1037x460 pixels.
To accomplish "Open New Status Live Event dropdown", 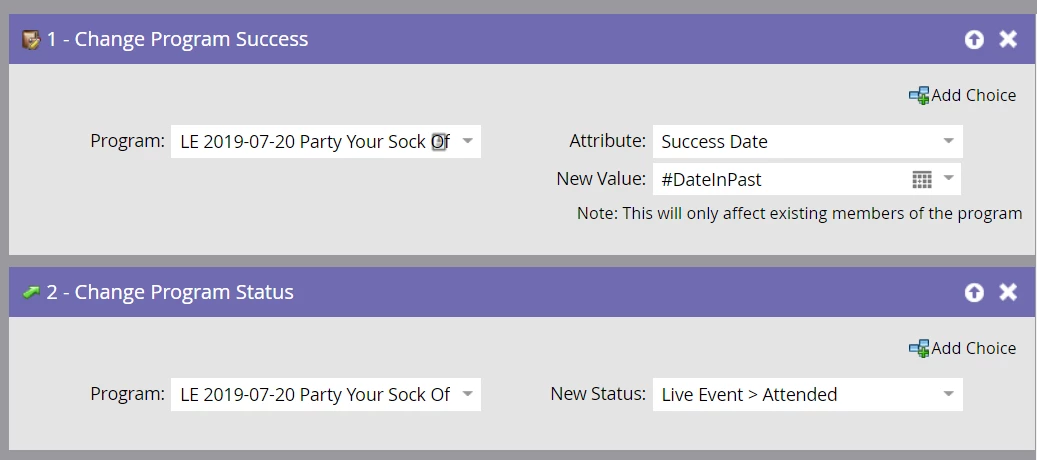I will (x=949, y=394).
